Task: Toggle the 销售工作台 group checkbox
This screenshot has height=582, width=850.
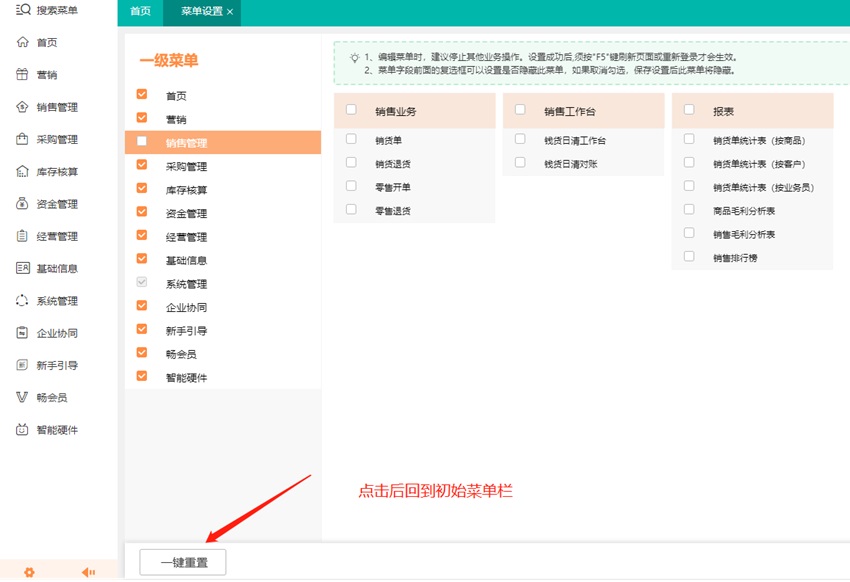Action: tap(520, 110)
